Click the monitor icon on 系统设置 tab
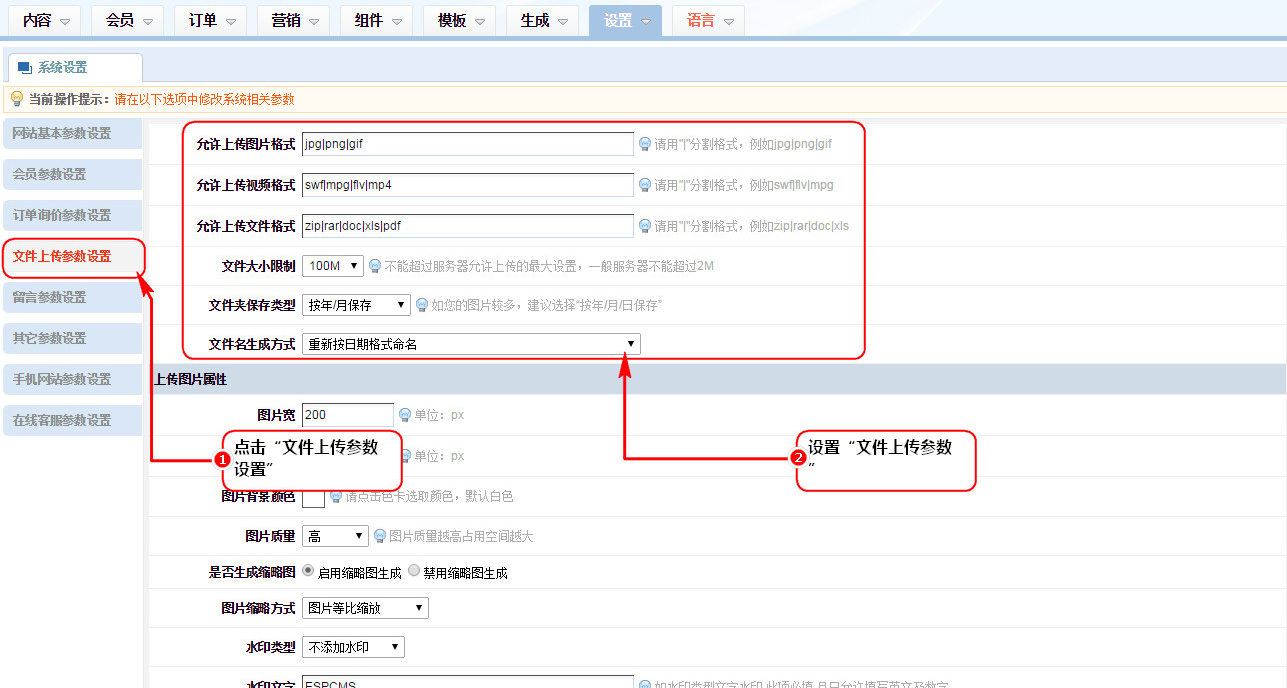Screen dimensions: 1287x688 point(25,68)
